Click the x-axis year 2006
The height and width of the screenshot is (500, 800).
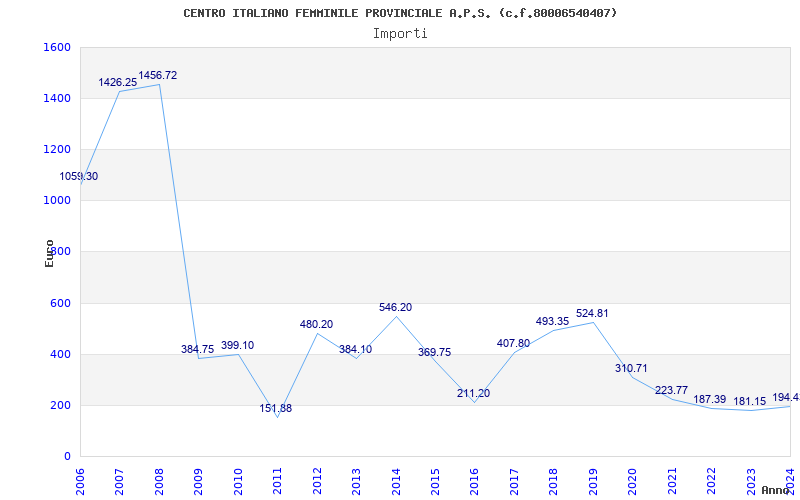click(x=80, y=482)
